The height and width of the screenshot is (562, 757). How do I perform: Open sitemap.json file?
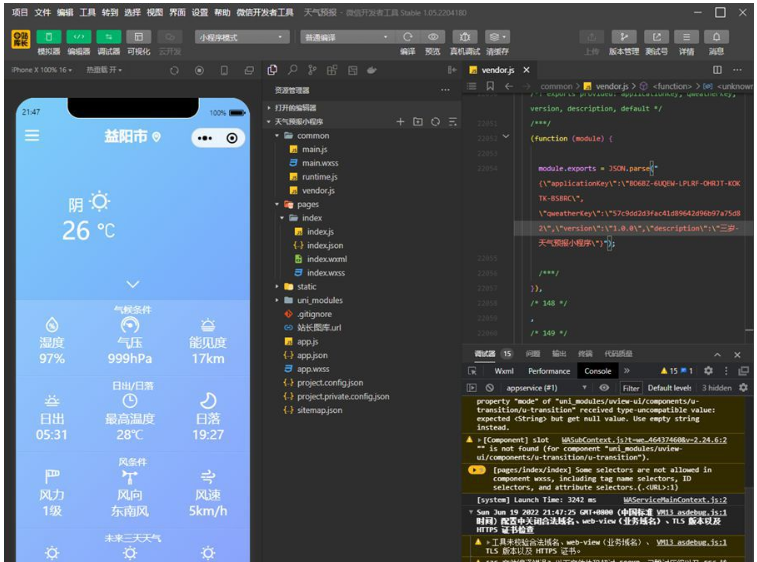[319, 410]
